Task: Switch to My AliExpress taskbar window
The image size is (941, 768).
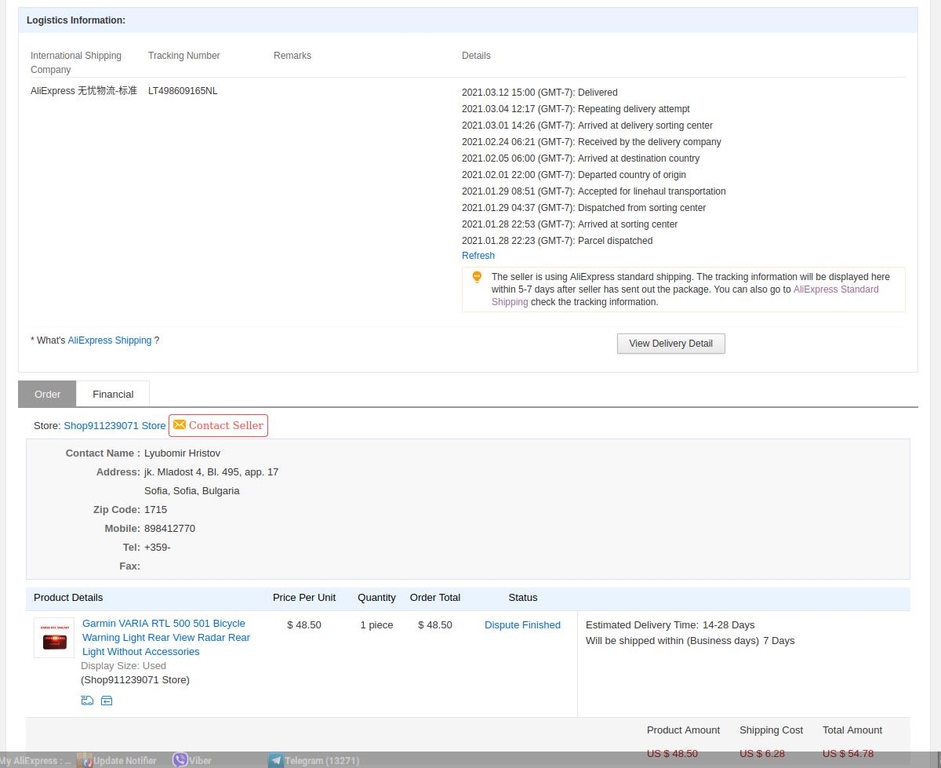Action: 36,760
